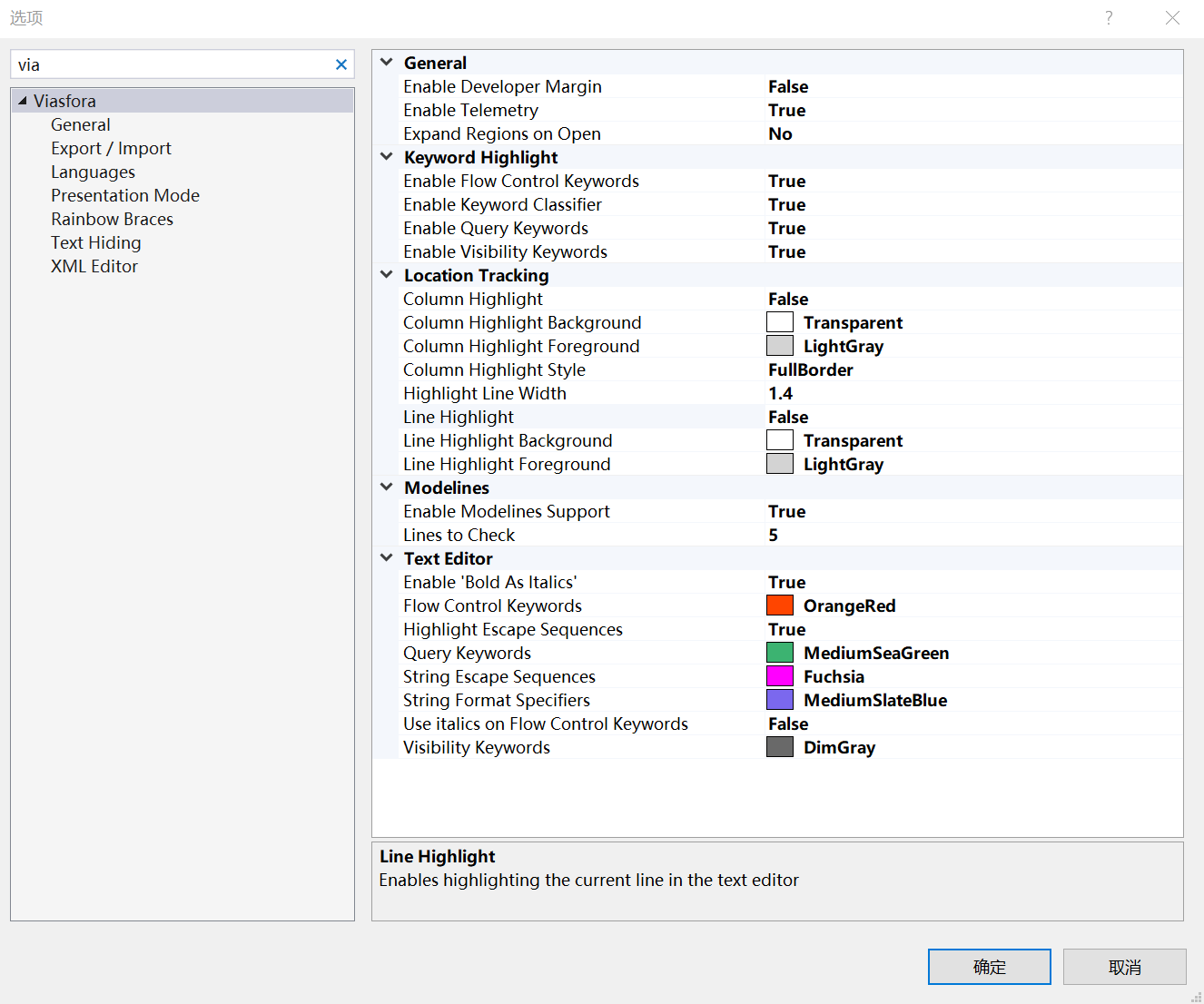
Task: Select General under Viasfora
Action: pos(81,124)
